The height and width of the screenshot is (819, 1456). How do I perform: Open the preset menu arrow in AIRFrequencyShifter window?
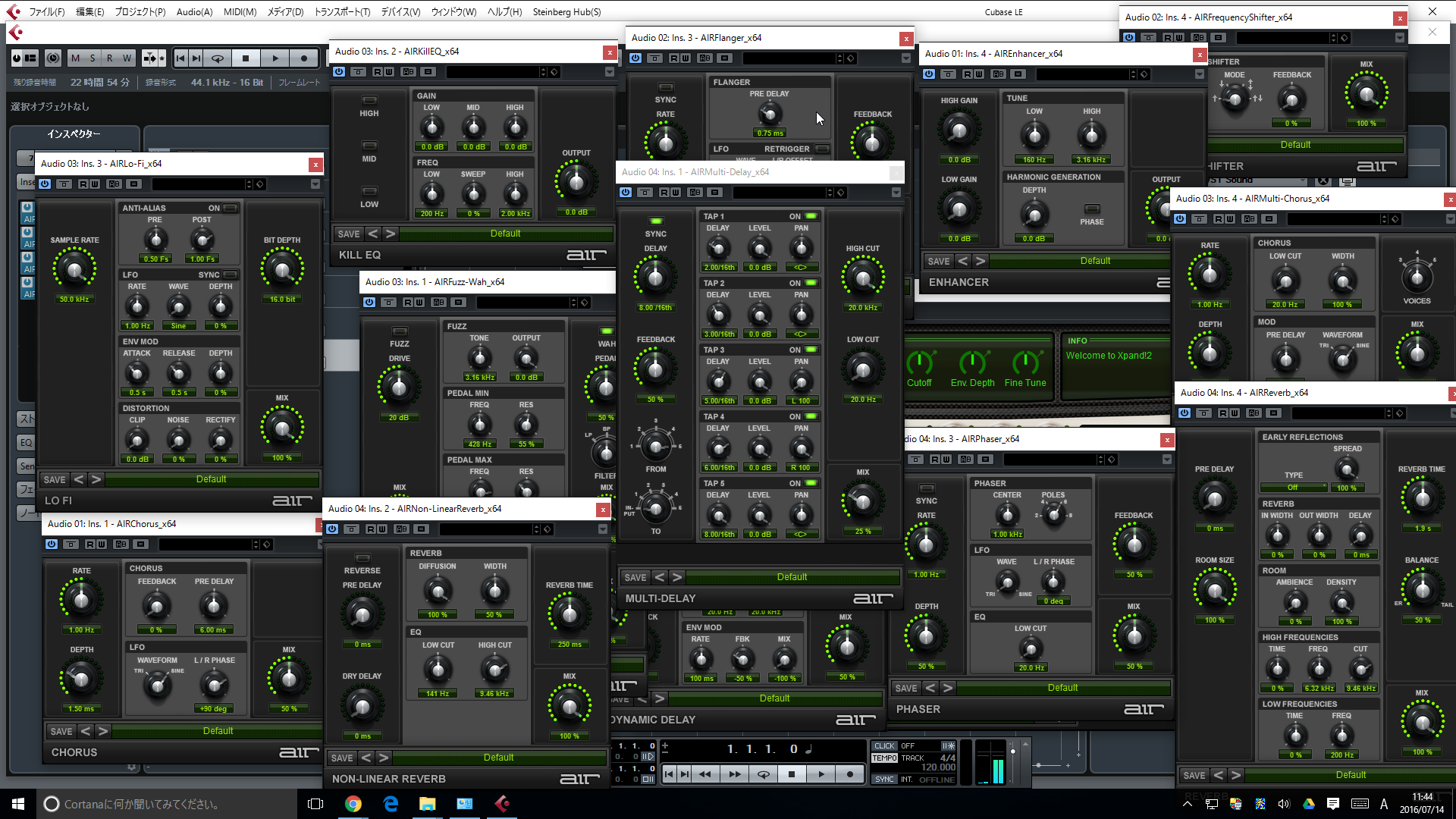click(1400, 38)
